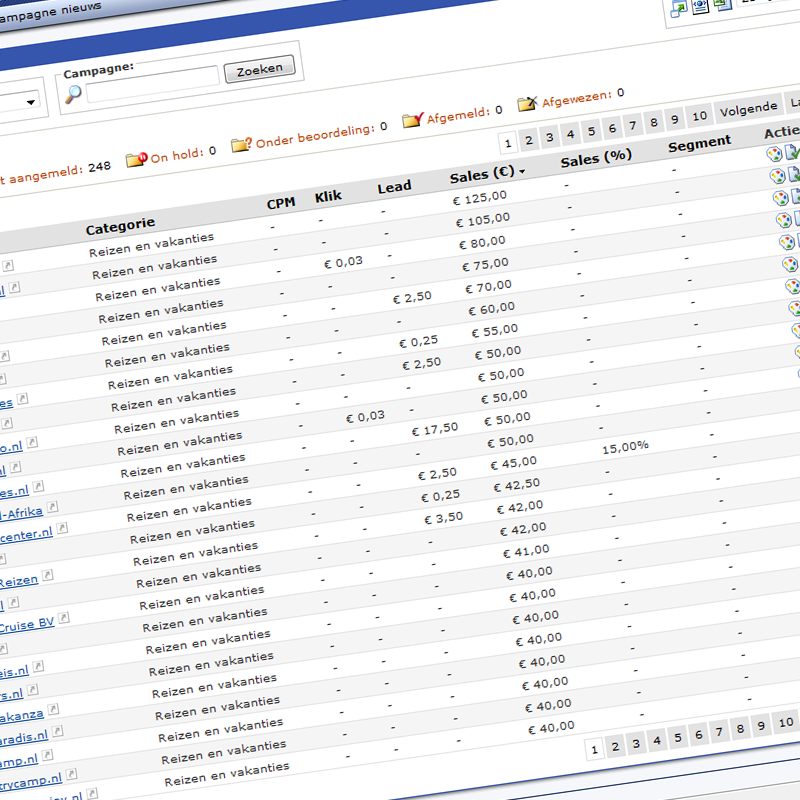800x800 pixels.
Task: Go to page 7 in bottom pagination
Action: click(719, 733)
